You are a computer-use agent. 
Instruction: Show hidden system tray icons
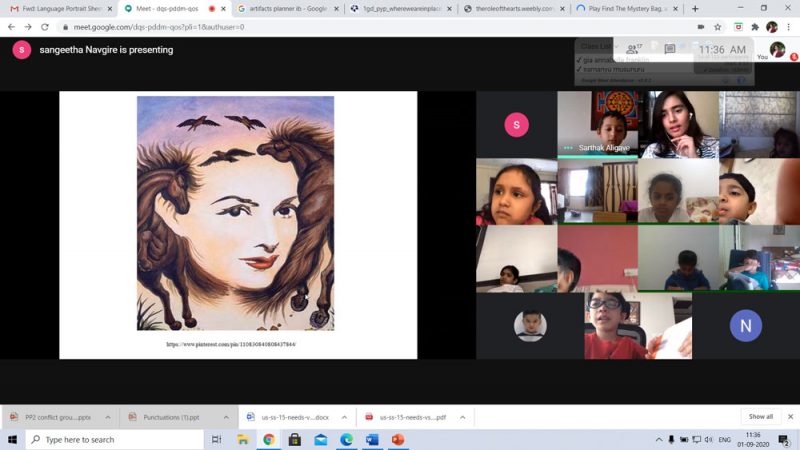click(x=659, y=439)
